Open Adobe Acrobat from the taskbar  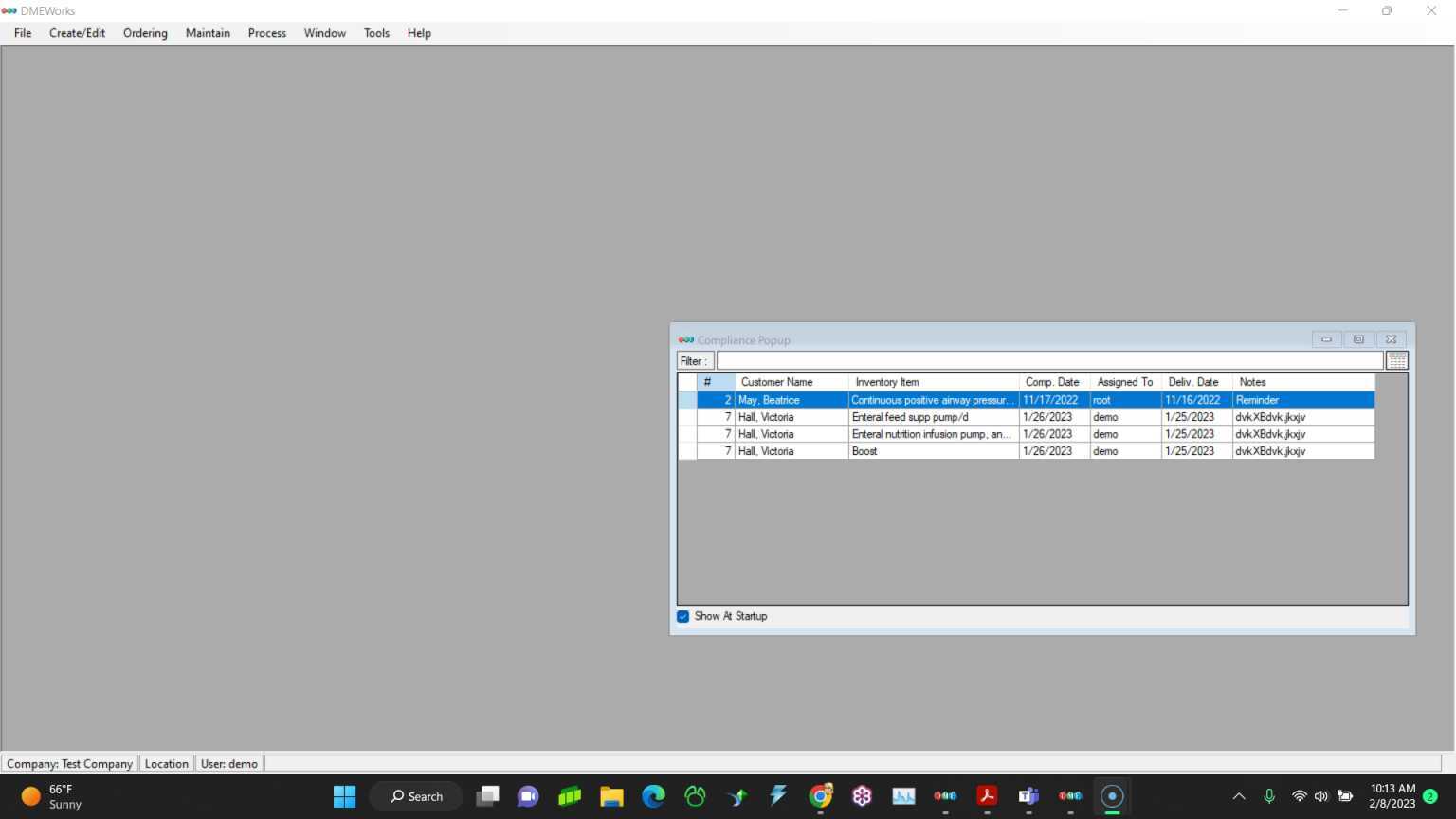click(x=987, y=796)
